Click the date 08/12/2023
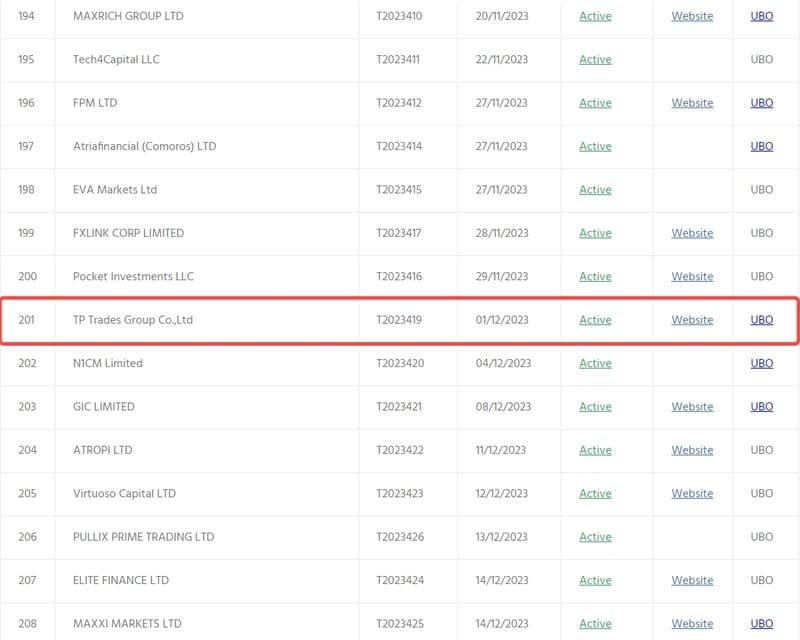800x640 pixels. click(503, 407)
